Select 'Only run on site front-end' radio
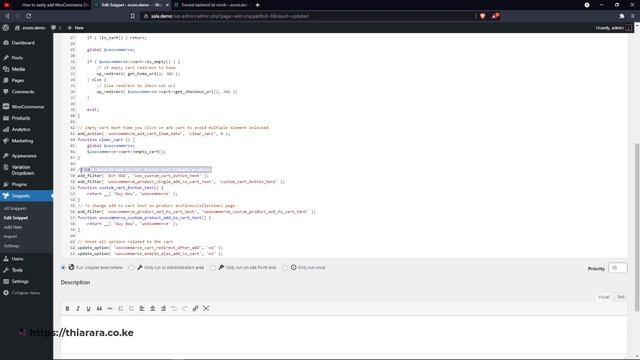The height and width of the screenshot is (360, 640). click(213, 268)
